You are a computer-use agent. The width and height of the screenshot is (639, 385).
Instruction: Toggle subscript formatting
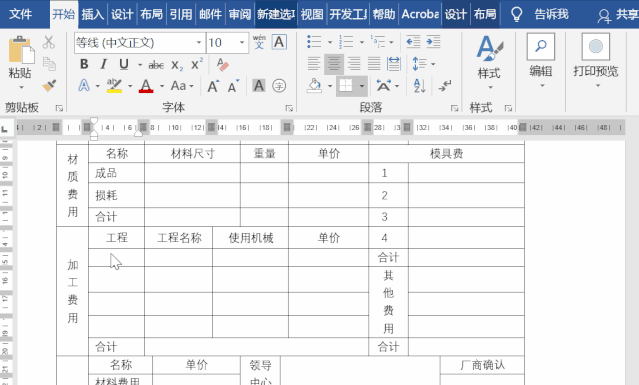[177, 65]
